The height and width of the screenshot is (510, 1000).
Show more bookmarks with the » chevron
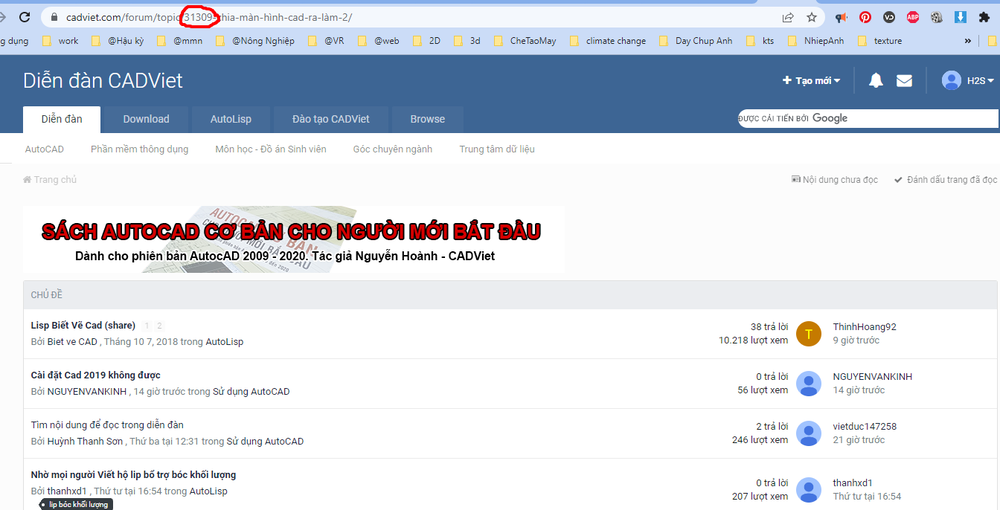pos(967,41)
